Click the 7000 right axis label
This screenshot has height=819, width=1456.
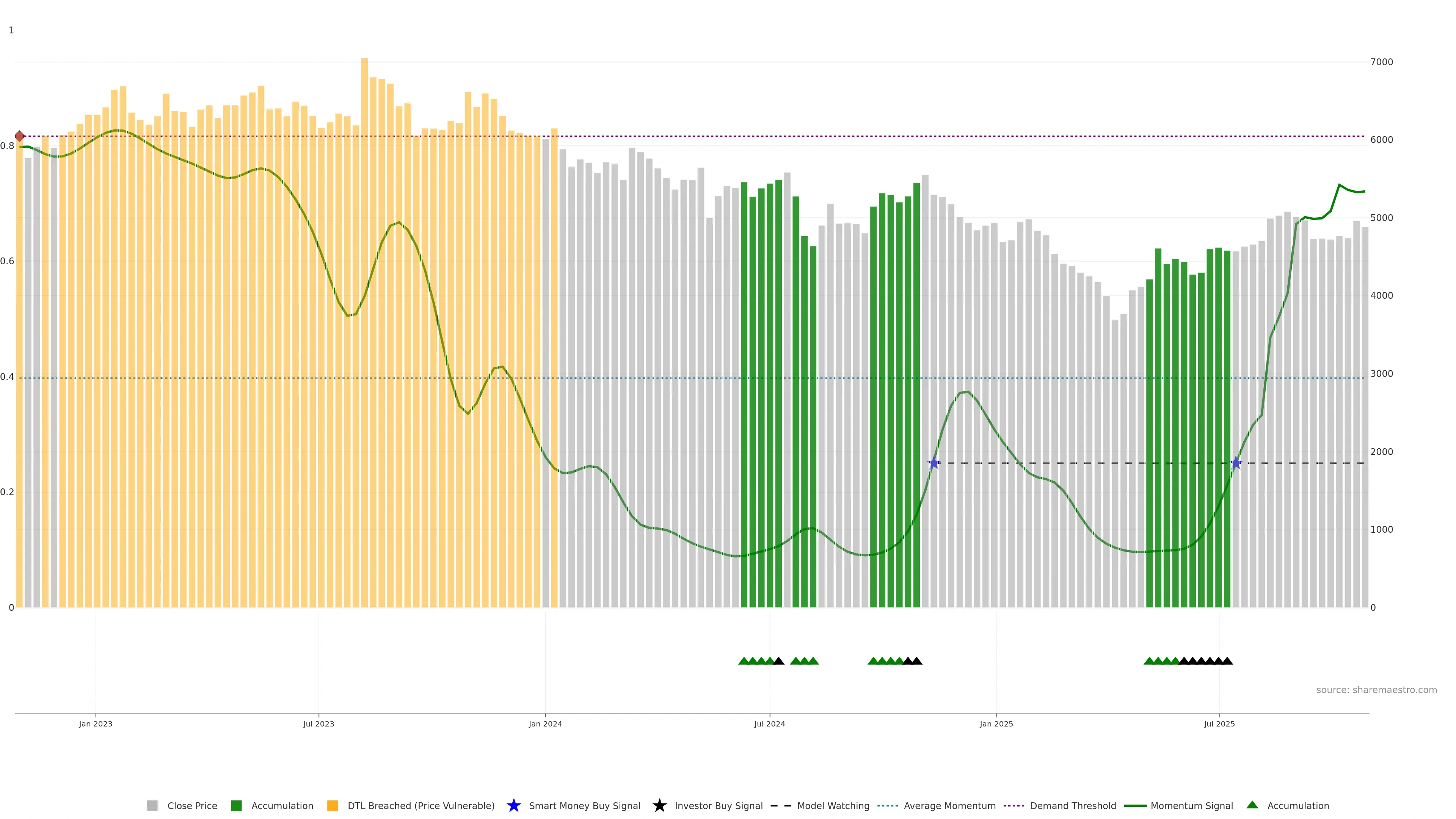(x=1381, y=62)
